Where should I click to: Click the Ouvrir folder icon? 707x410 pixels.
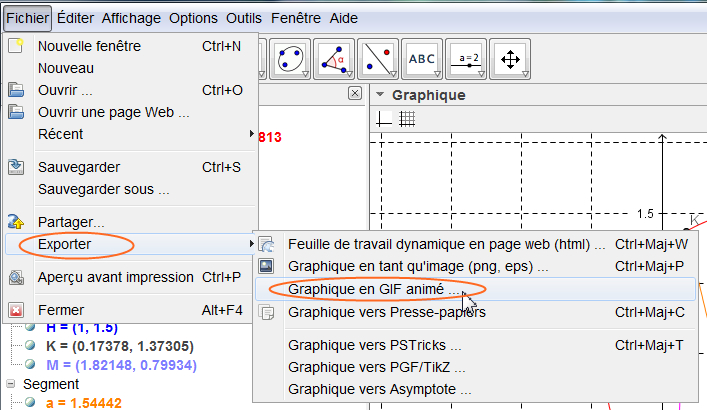pos(16,90)
